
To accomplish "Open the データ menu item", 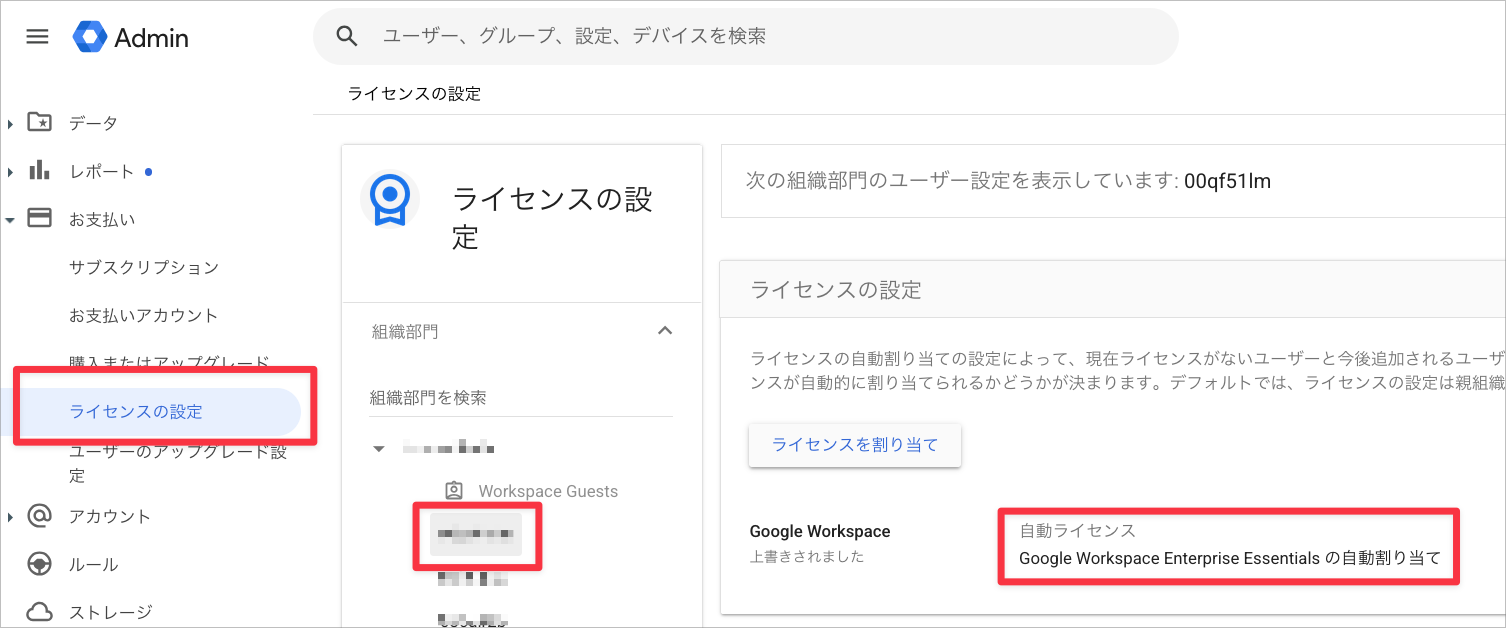I will 93,123.
